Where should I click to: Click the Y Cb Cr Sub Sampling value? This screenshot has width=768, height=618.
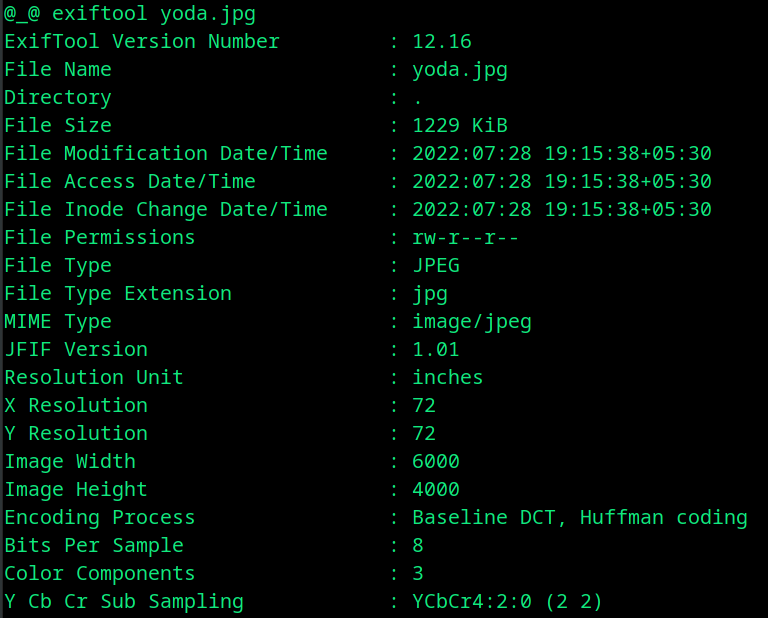(508, 601)
